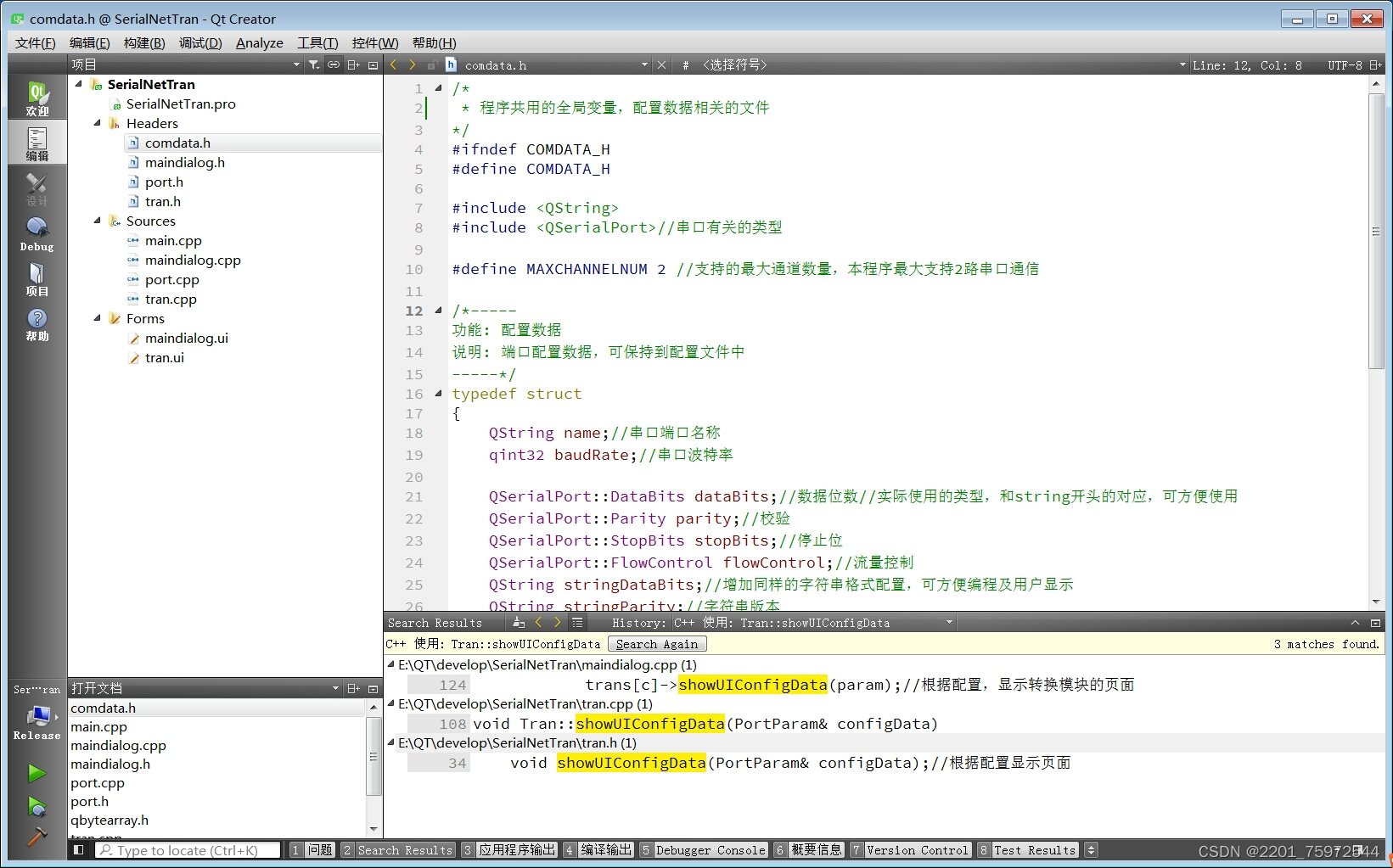
Task: Open the 编译输出 compile output pane
Action: (598, 849)
